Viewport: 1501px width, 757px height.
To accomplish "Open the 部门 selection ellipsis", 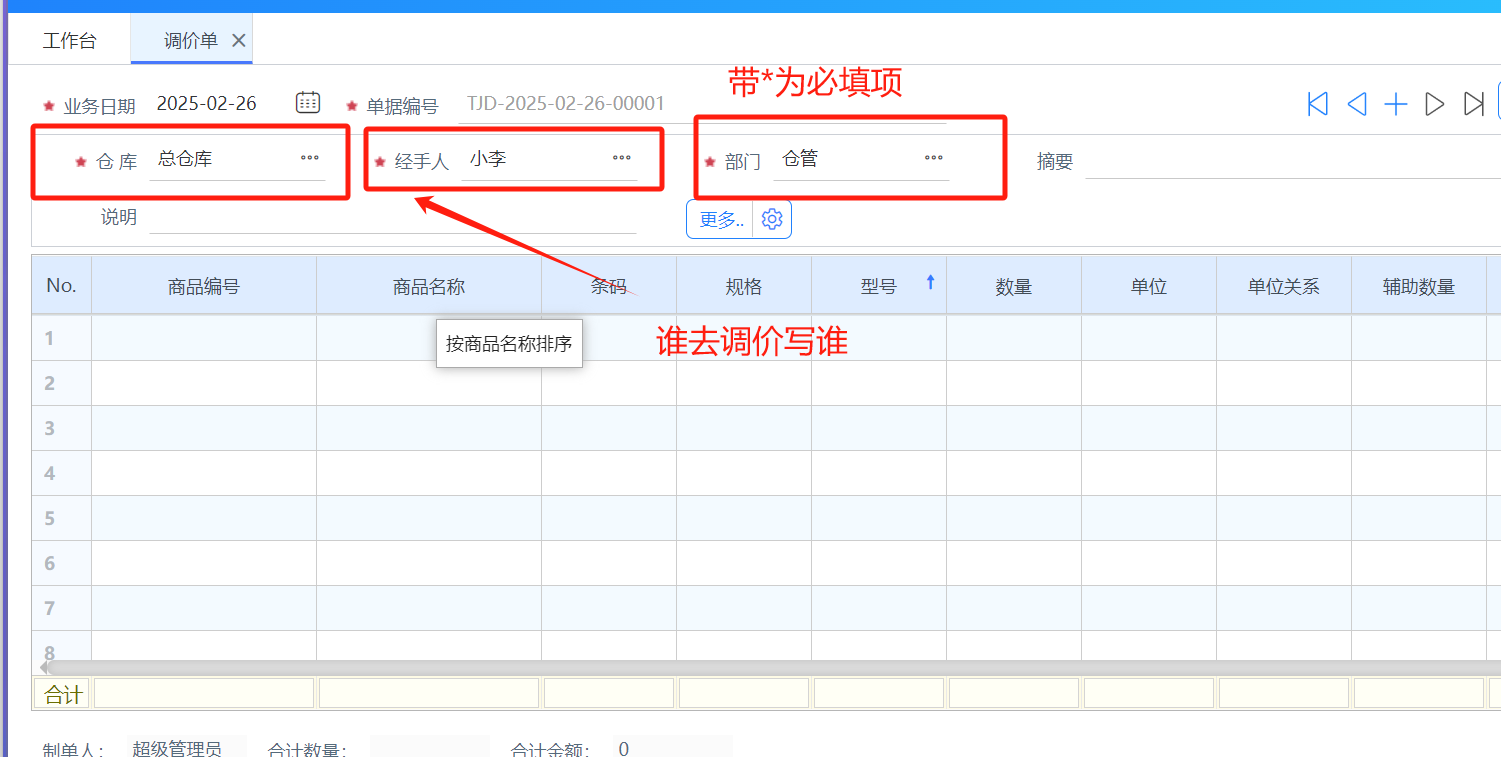I will [x=934, y=158].
